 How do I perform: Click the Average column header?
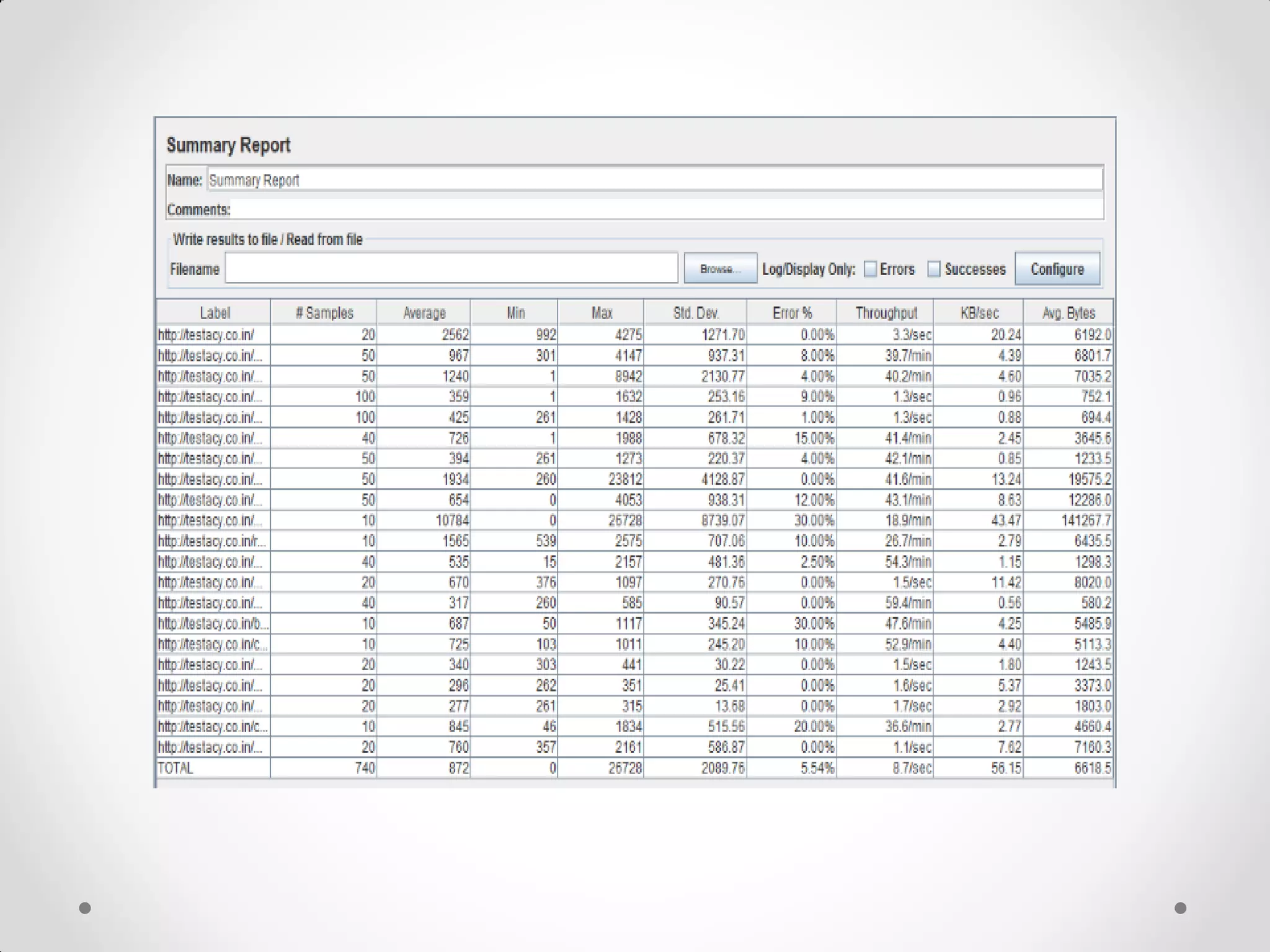point(424,312)
